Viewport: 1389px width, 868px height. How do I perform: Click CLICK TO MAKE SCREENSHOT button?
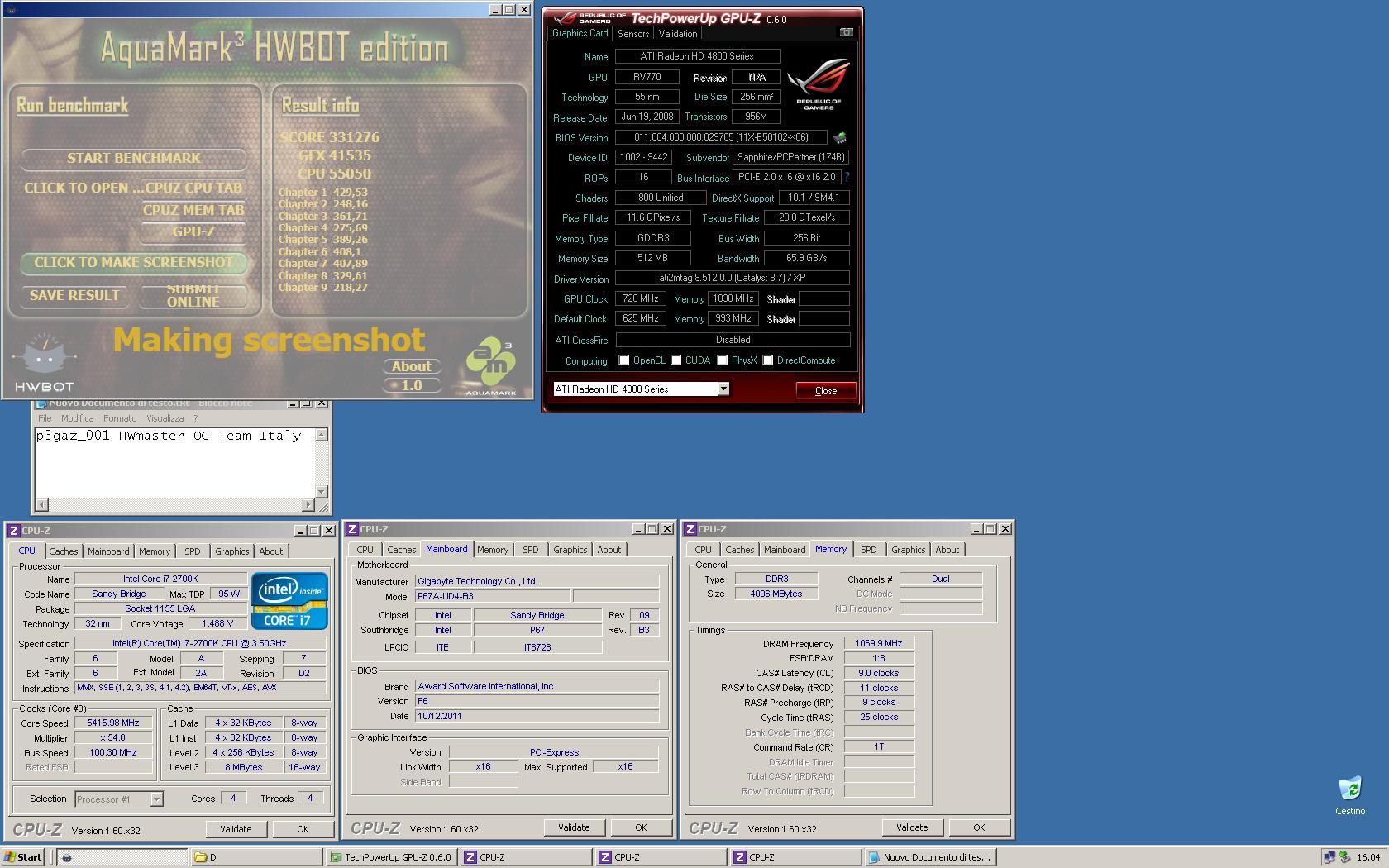pyautogui.click(x=134, y=263)
